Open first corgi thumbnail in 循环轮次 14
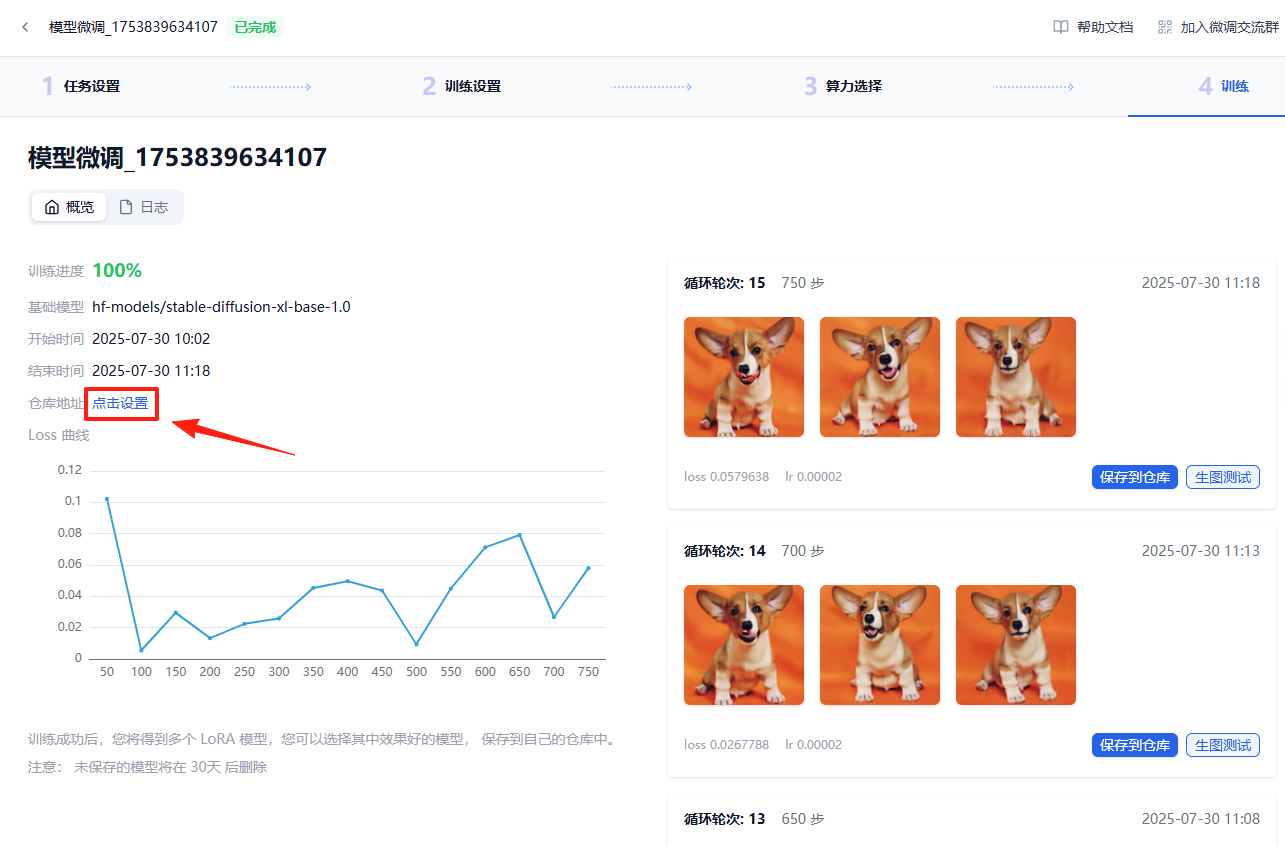Image resolution: width=1285 pixels, height=846 pixels. (744, 645)
